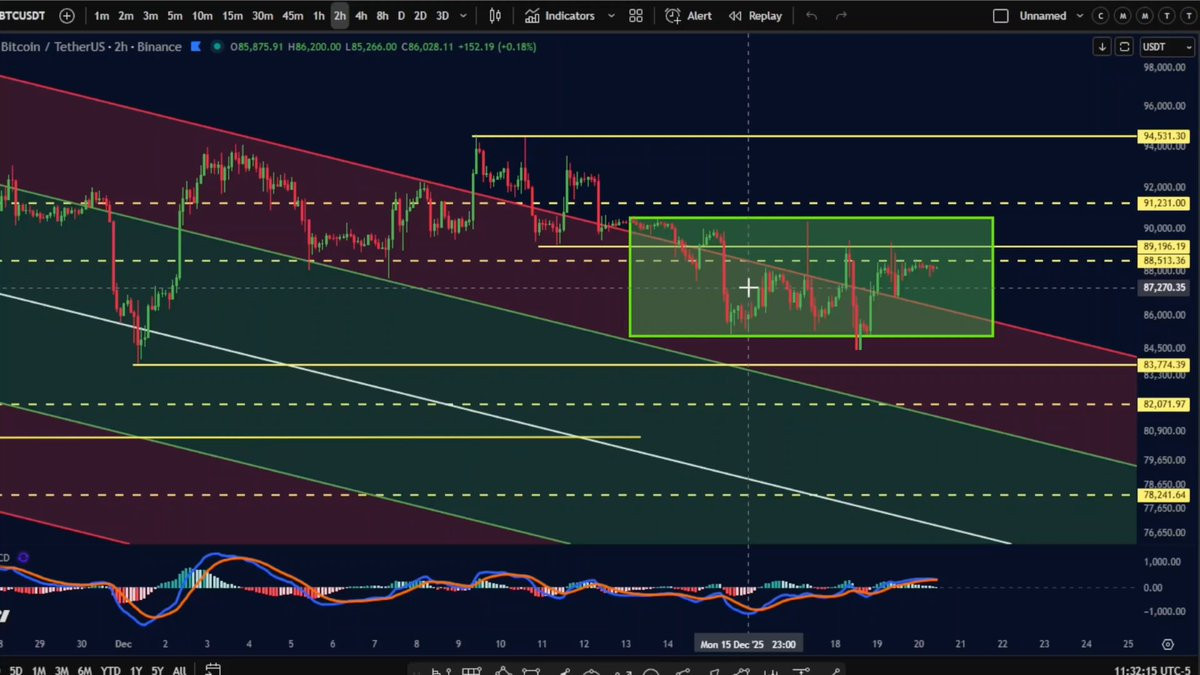Open the candlestick chart type selector
The height and width of the screenshot is (675, 1200).
point(496,16)
